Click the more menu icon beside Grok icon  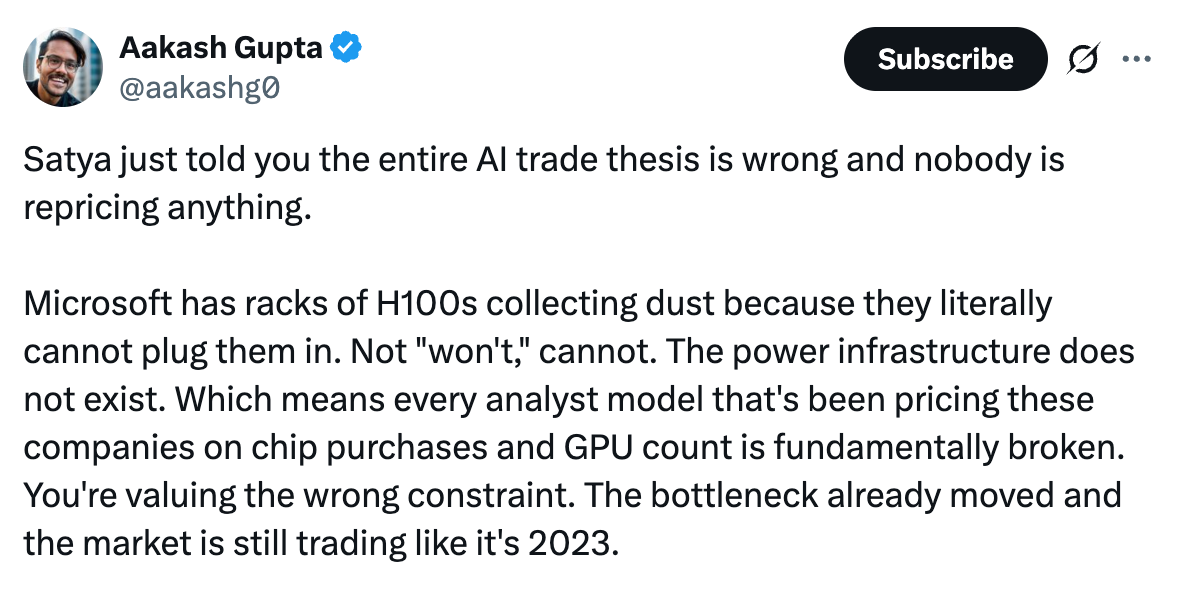1137,59
